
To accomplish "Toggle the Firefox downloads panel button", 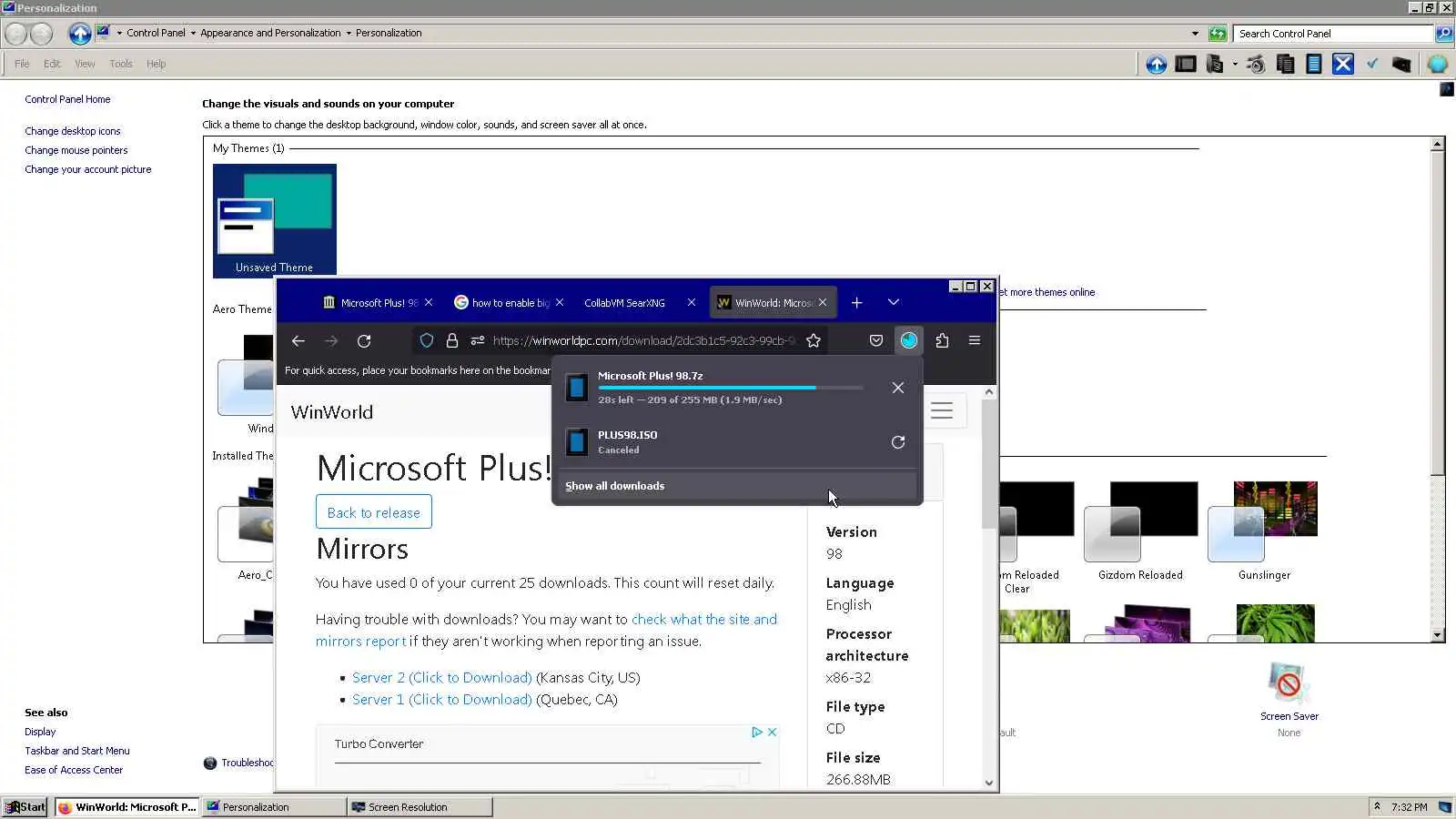I will click(x=909, y=340).
